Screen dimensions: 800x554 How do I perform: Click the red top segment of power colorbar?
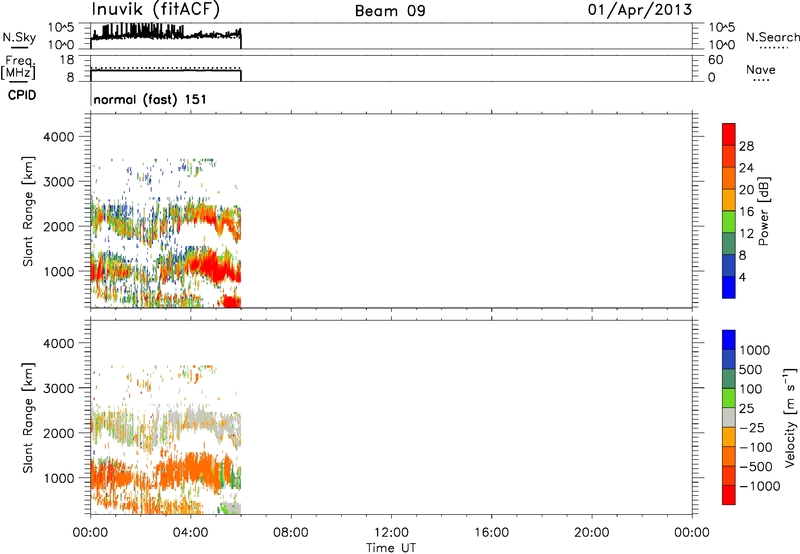click(x=729, y=135)
